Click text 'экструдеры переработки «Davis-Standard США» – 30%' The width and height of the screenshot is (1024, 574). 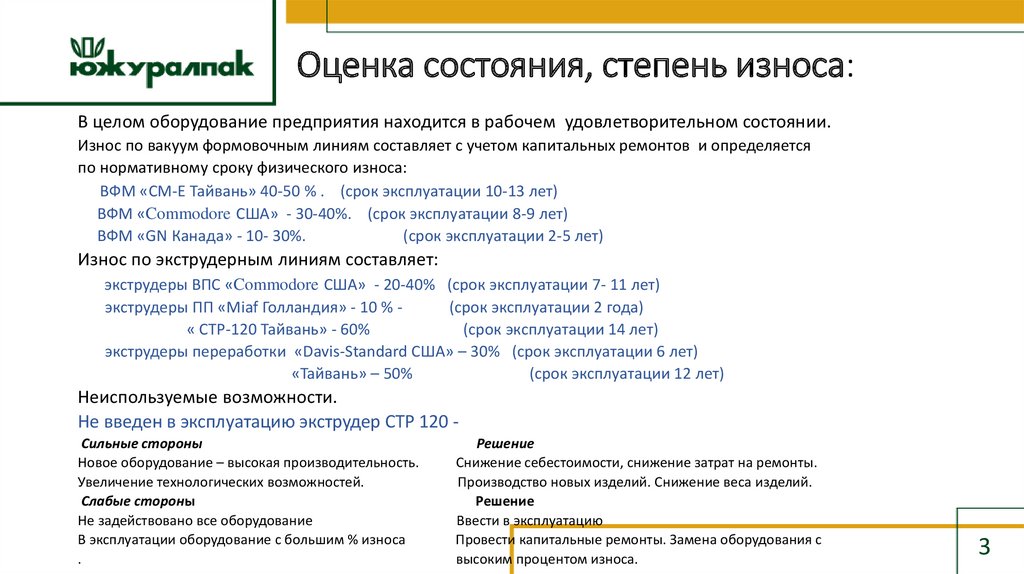pyautogui.click(x=302, y=351)
